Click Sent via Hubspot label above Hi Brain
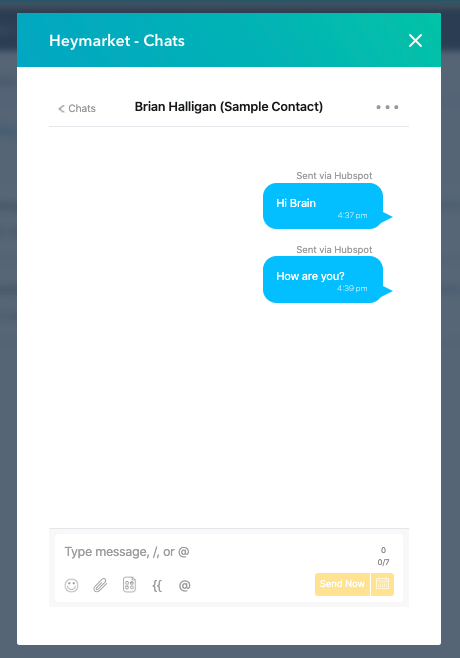 tap(334, 176)
